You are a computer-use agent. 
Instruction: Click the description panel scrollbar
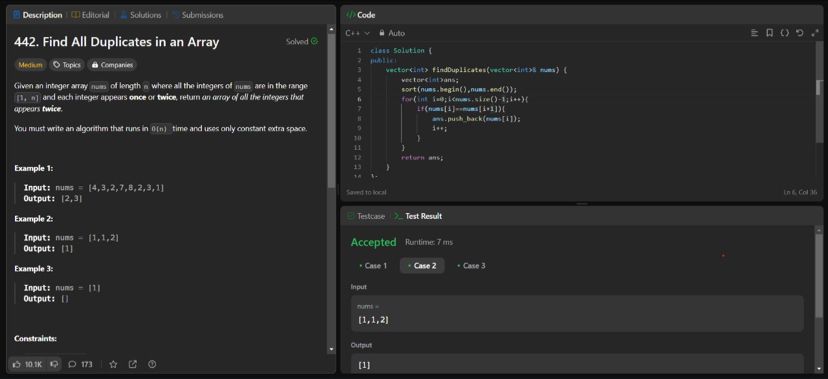331,111
